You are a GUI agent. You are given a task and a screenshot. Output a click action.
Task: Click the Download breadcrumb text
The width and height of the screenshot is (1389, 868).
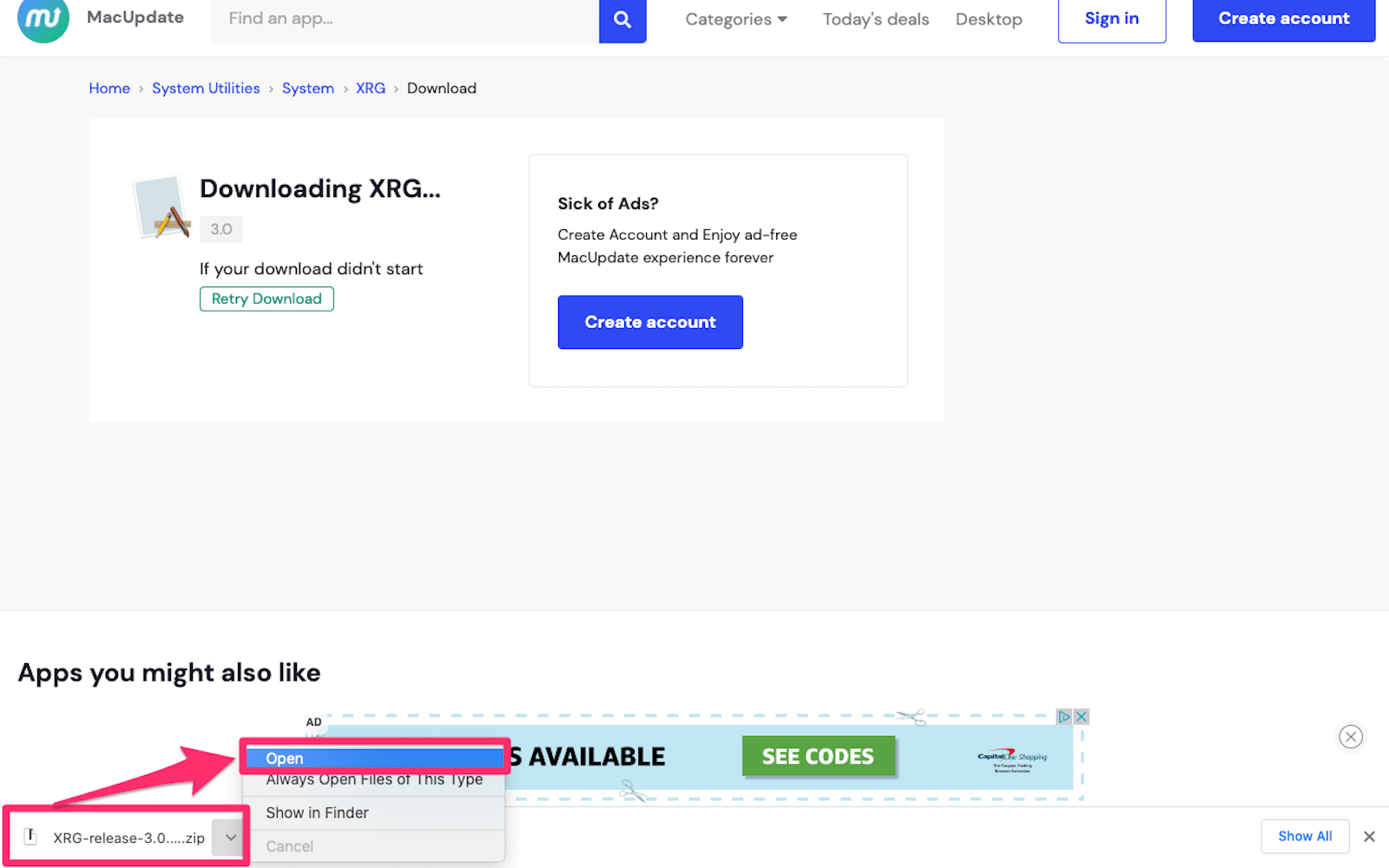click(x=442, y=89)
